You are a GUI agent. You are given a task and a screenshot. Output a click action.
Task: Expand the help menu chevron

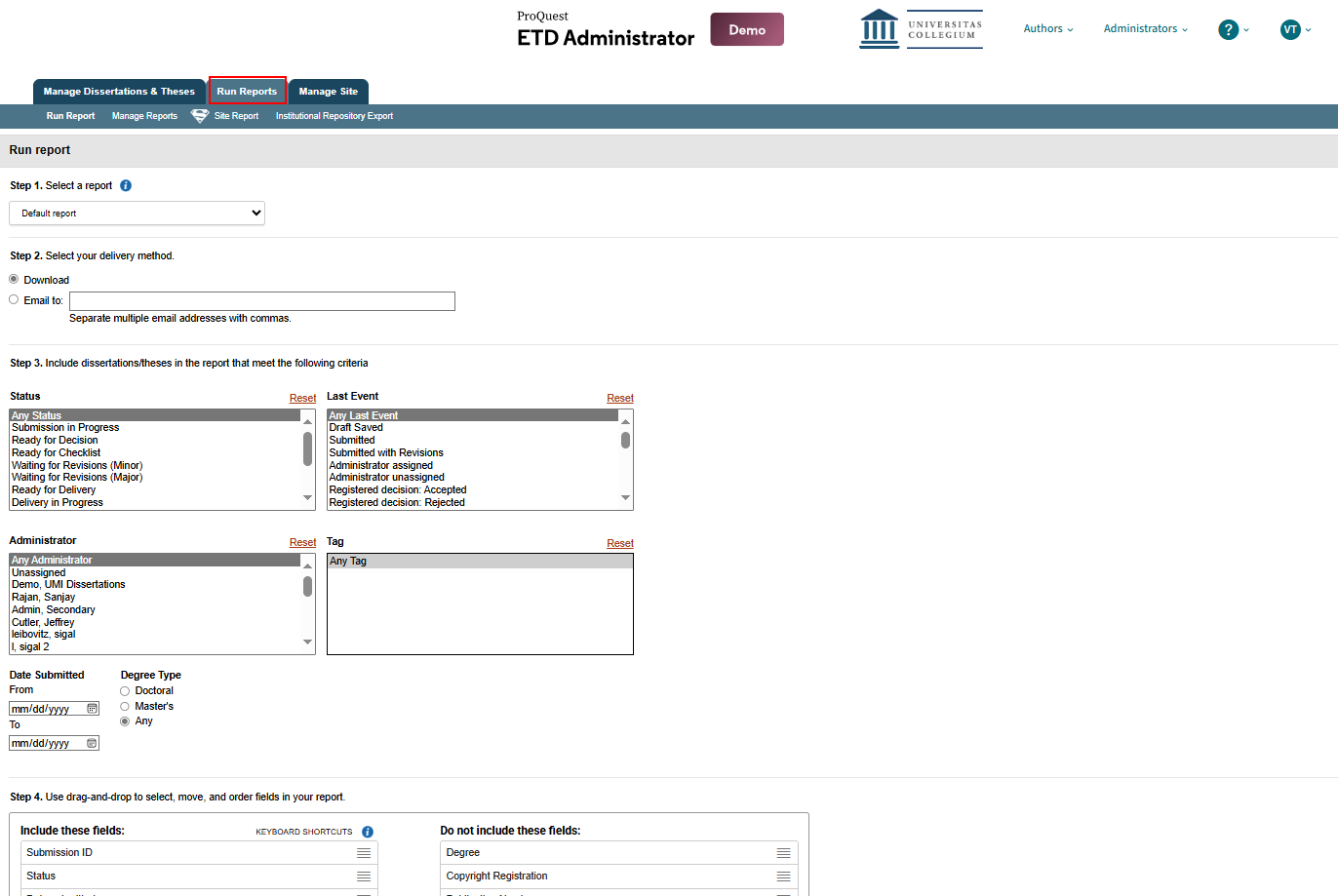1246,30
